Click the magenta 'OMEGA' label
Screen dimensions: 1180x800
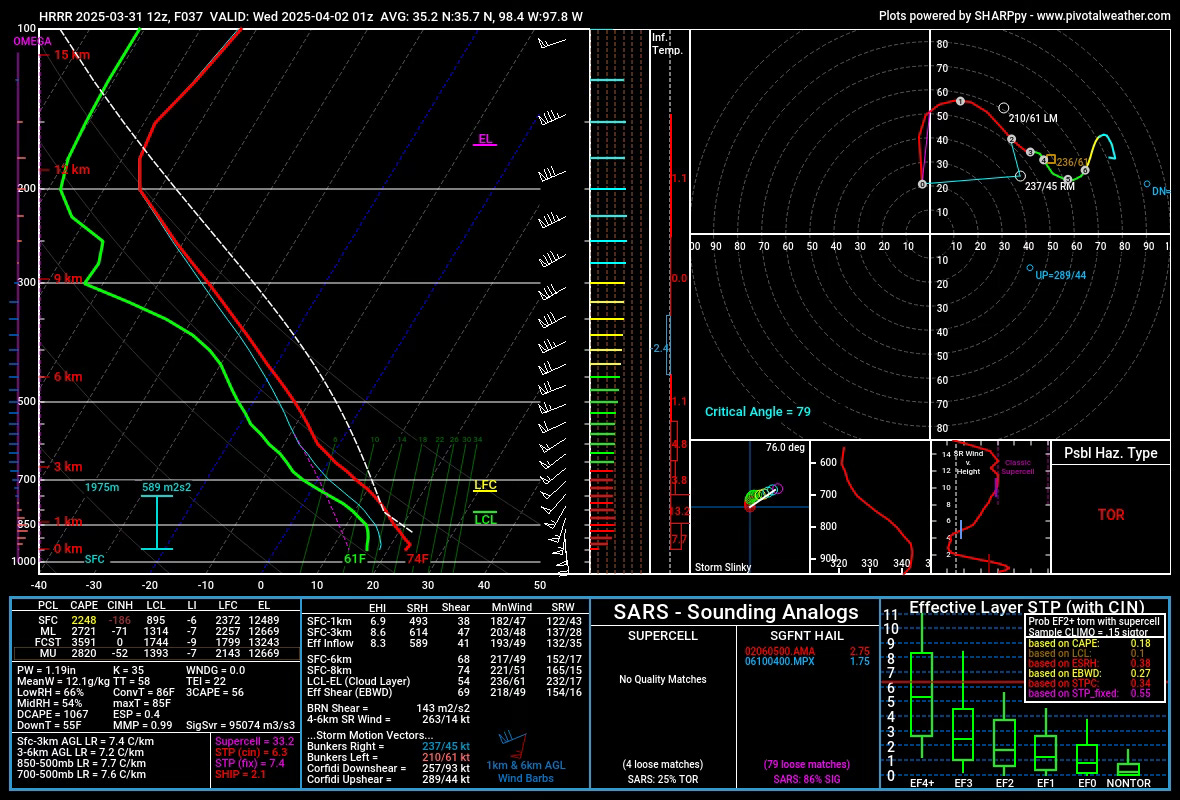click(32, 41)
